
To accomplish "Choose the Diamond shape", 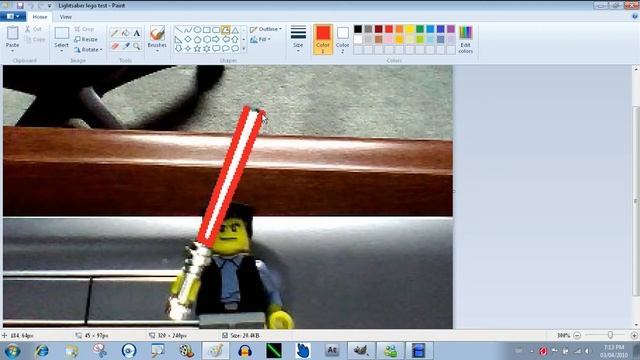I will (188, 40).
